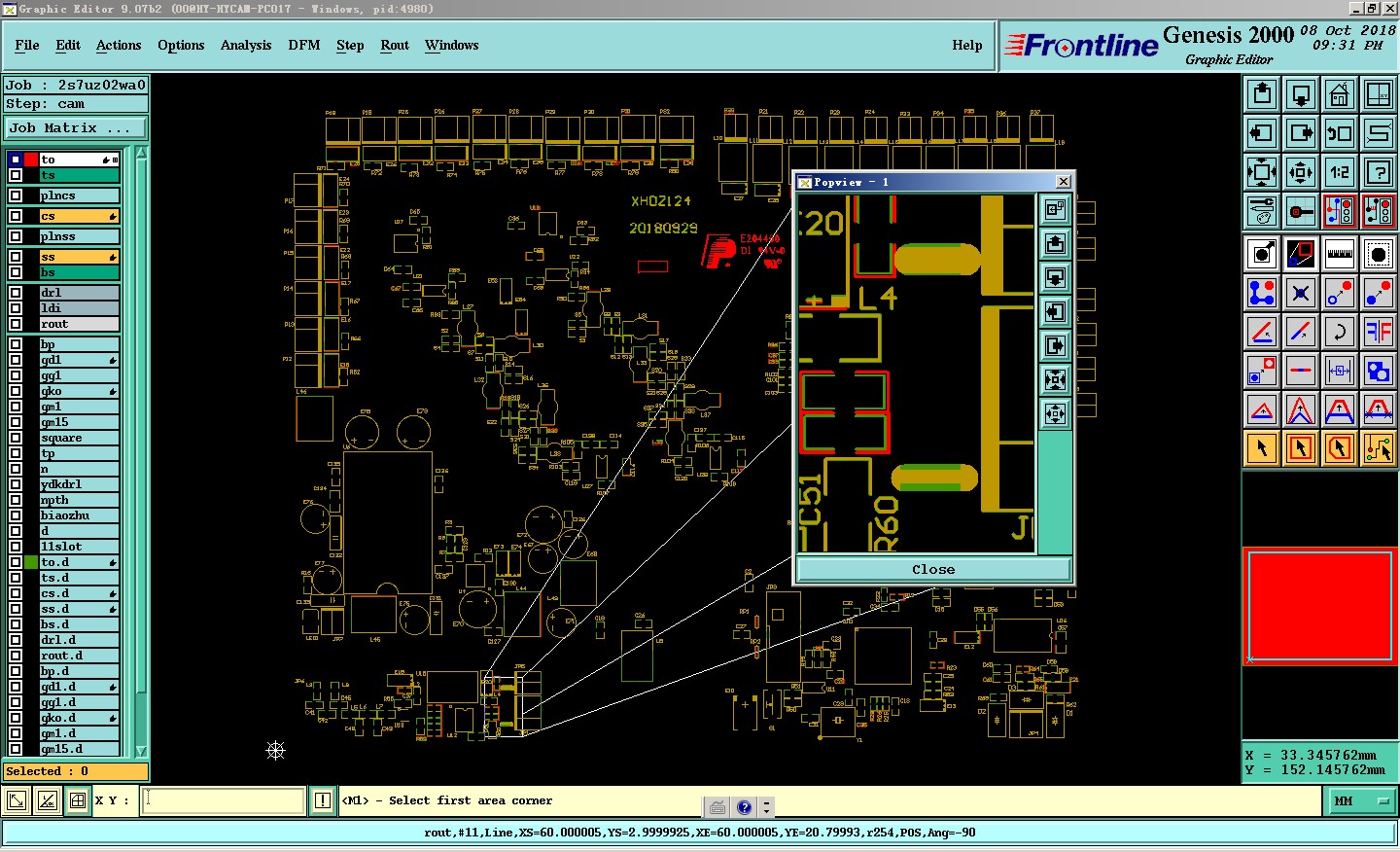Click the home view icon
Image resolution: width=1400 pixels, height=852 pixels.
click(x=1340, y=94)
